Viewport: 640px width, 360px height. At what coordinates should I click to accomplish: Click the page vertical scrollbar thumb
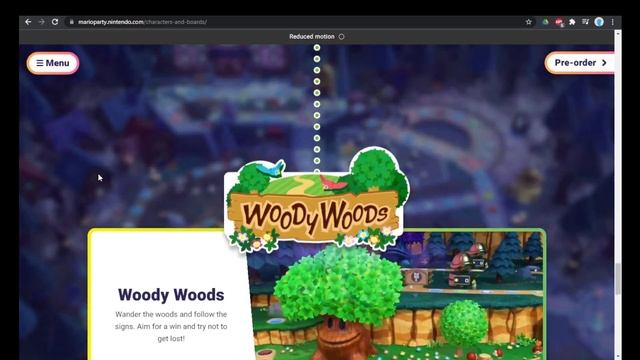coord(618,279)
